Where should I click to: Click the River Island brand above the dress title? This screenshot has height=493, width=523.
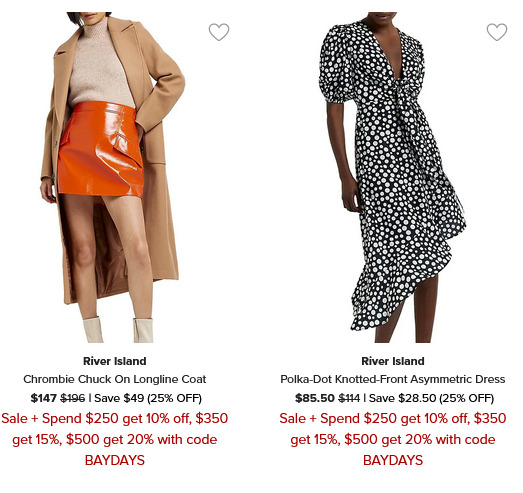tap(393, 361)
